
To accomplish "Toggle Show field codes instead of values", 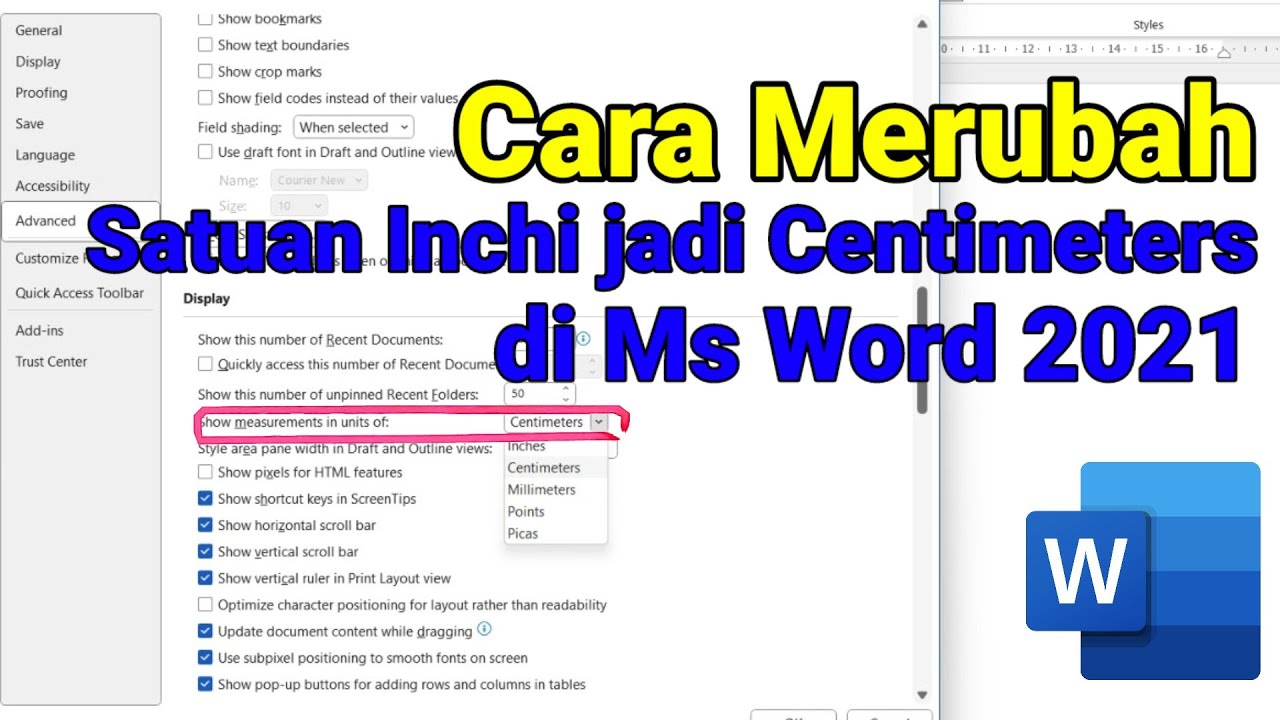I will pyautogui.click(x=205, y=98).
